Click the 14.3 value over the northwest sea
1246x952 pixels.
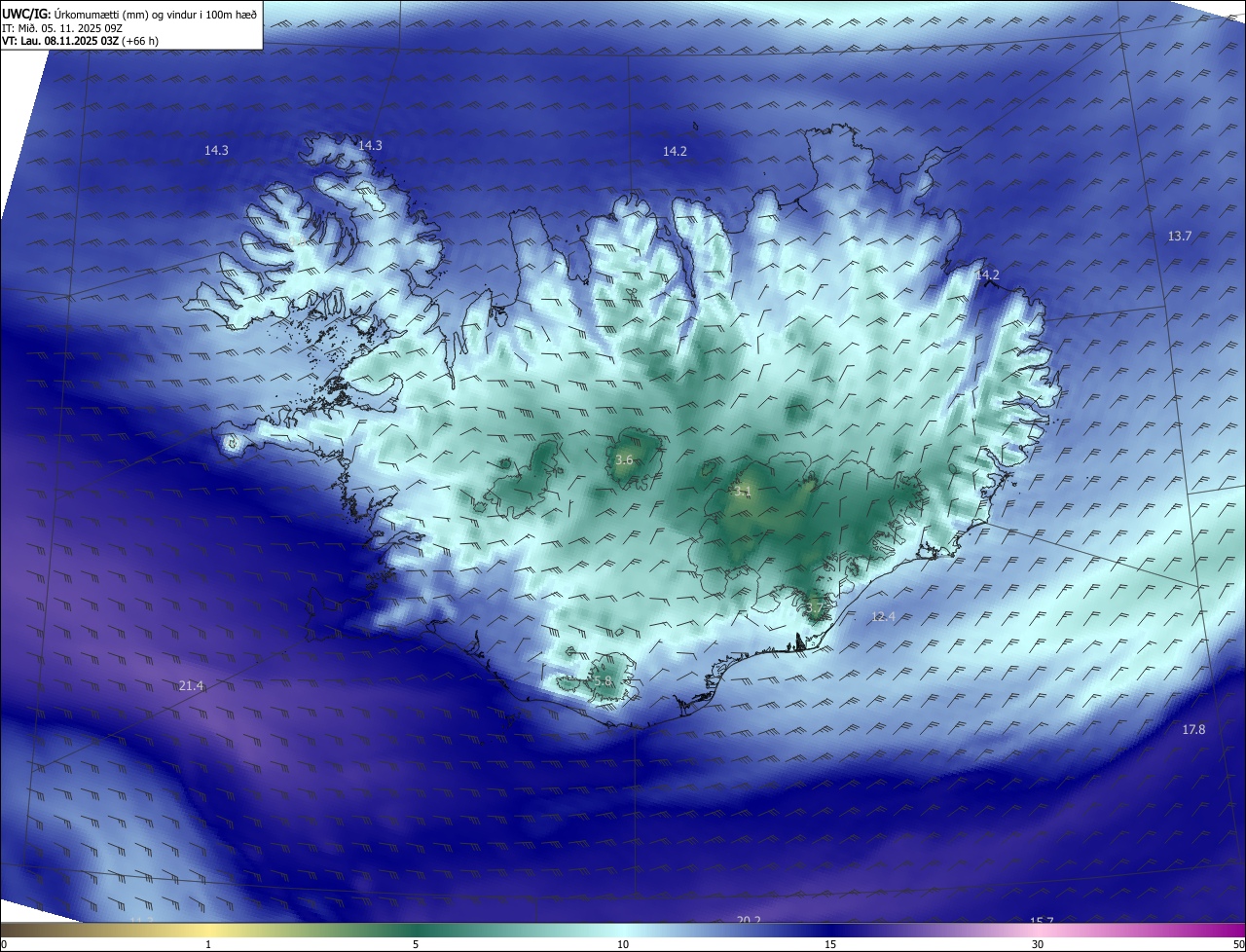[216, 151]
